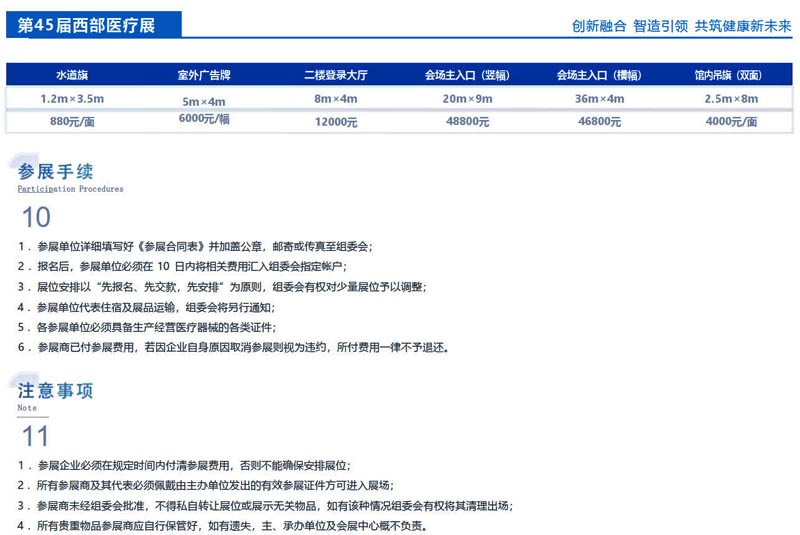Click the 12000元 price cell
Screen dimensions: 800x535
[x=335, y=121]
